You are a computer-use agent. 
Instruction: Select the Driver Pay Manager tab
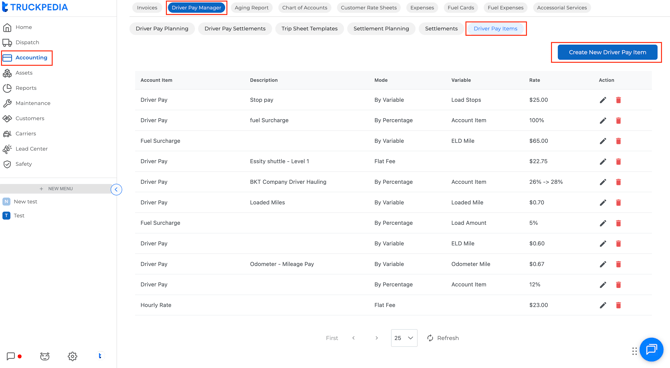197,8
